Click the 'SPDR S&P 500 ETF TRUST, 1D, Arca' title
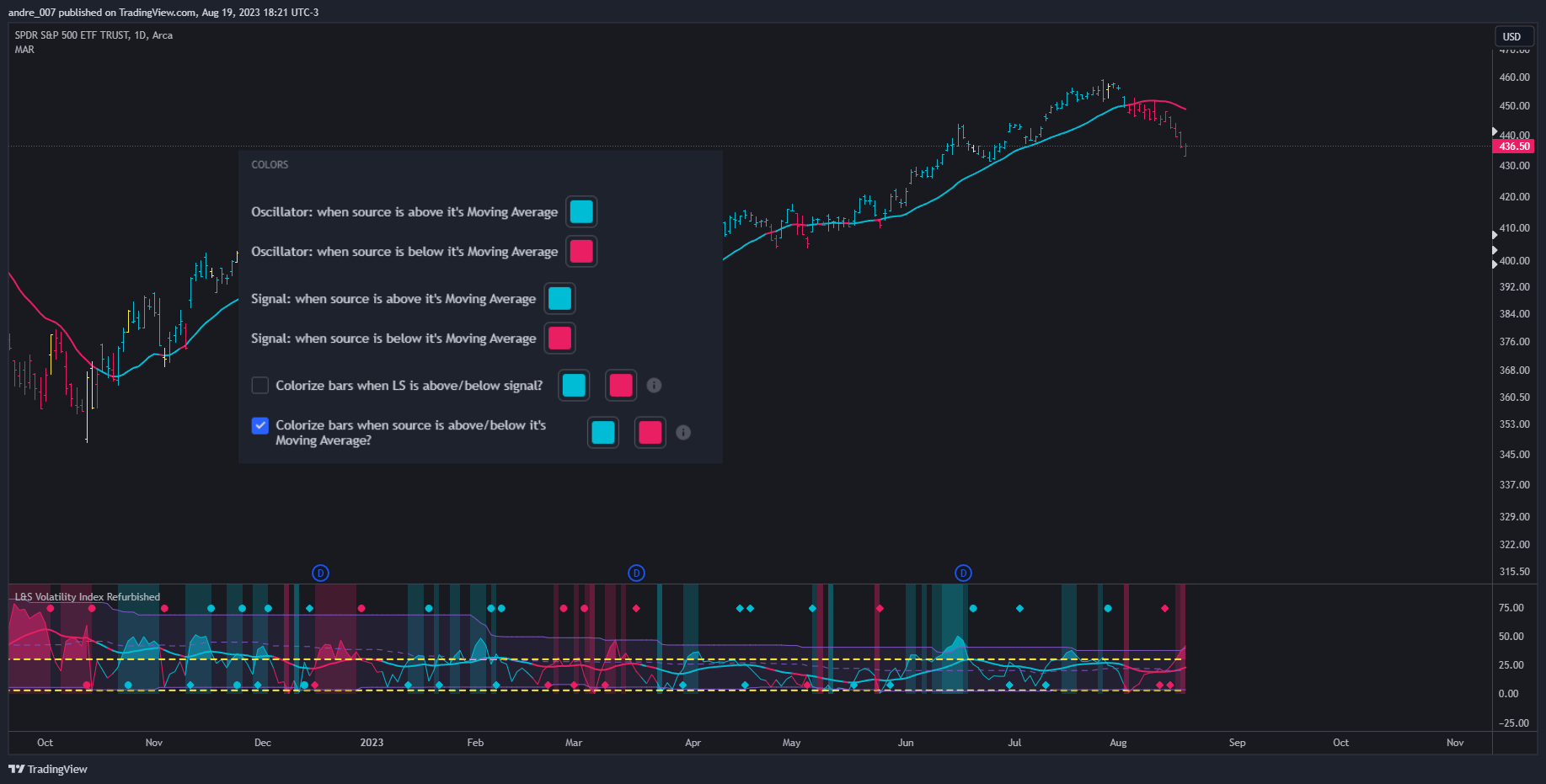The image size is (1546, 784). click(94, 35)
